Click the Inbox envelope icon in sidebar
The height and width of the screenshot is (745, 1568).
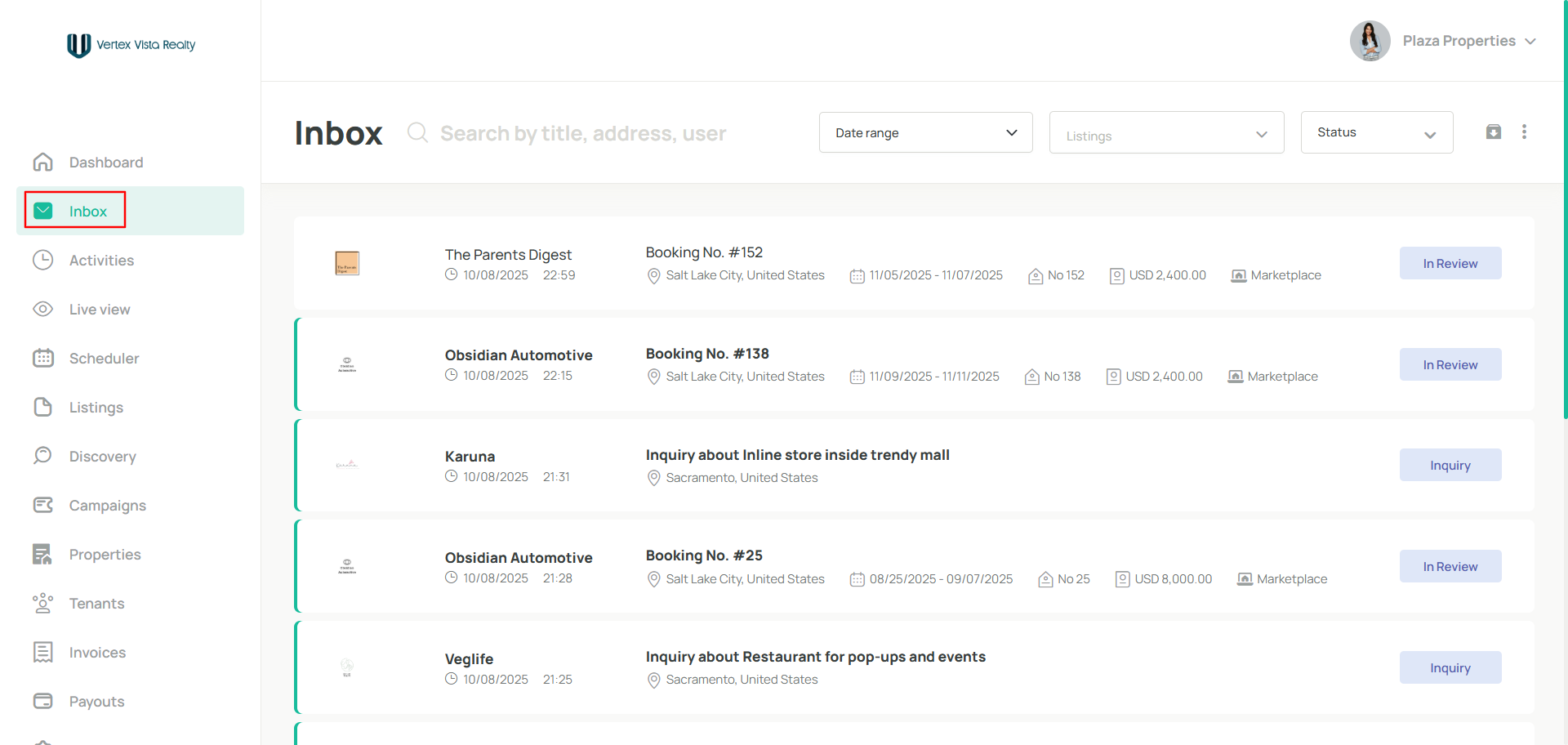pos(43,211)
